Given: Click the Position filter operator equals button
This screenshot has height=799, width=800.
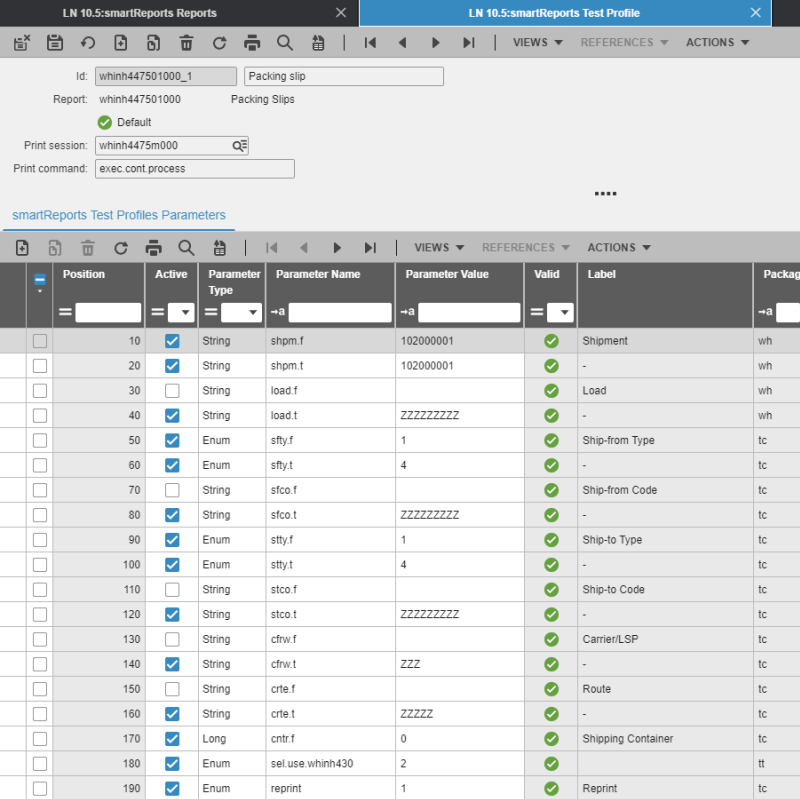Looking at the screenshot, I should click(x=65, y=312).
